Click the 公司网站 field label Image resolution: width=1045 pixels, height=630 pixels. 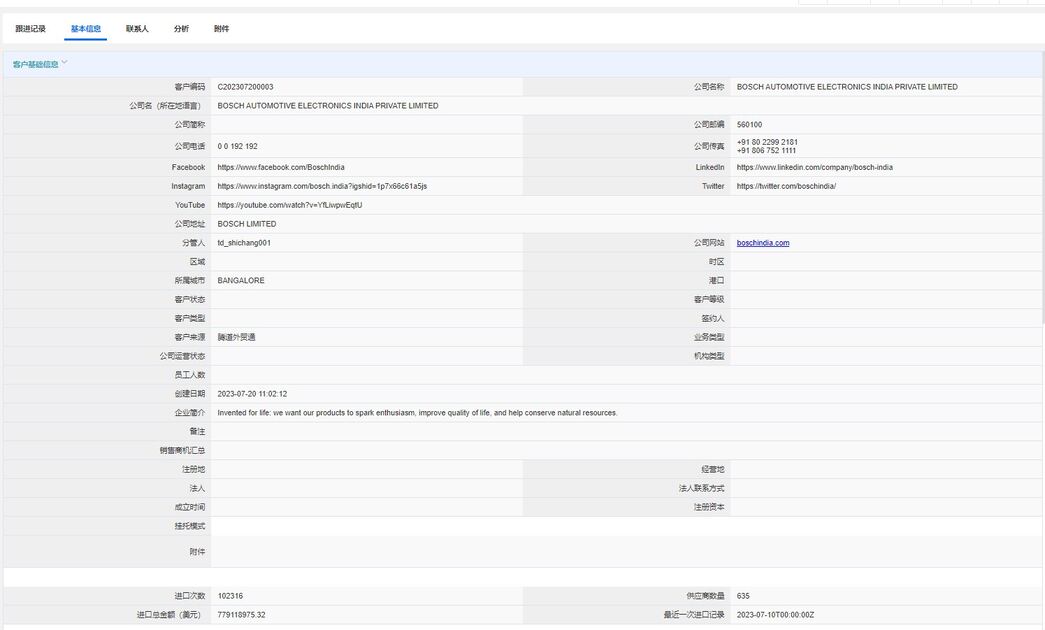pyautogui.click(x=709, y=243)
